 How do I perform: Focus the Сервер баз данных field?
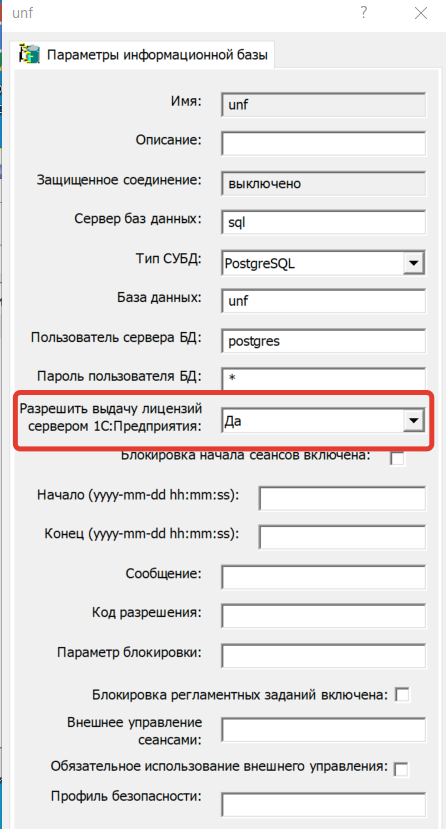pyautogui.click(x=323, y=223)
